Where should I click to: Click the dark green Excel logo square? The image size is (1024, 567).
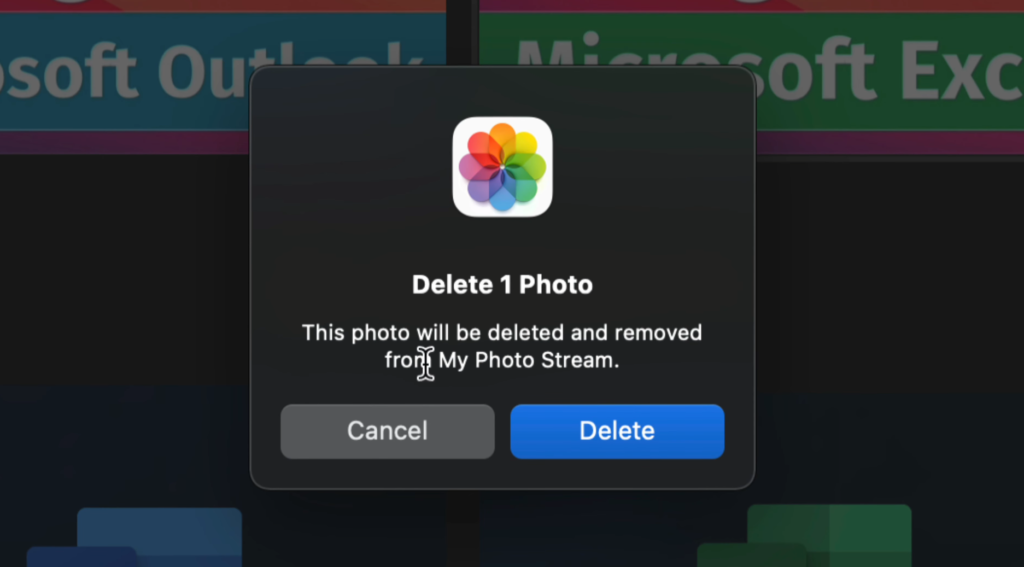pos(751,555)
